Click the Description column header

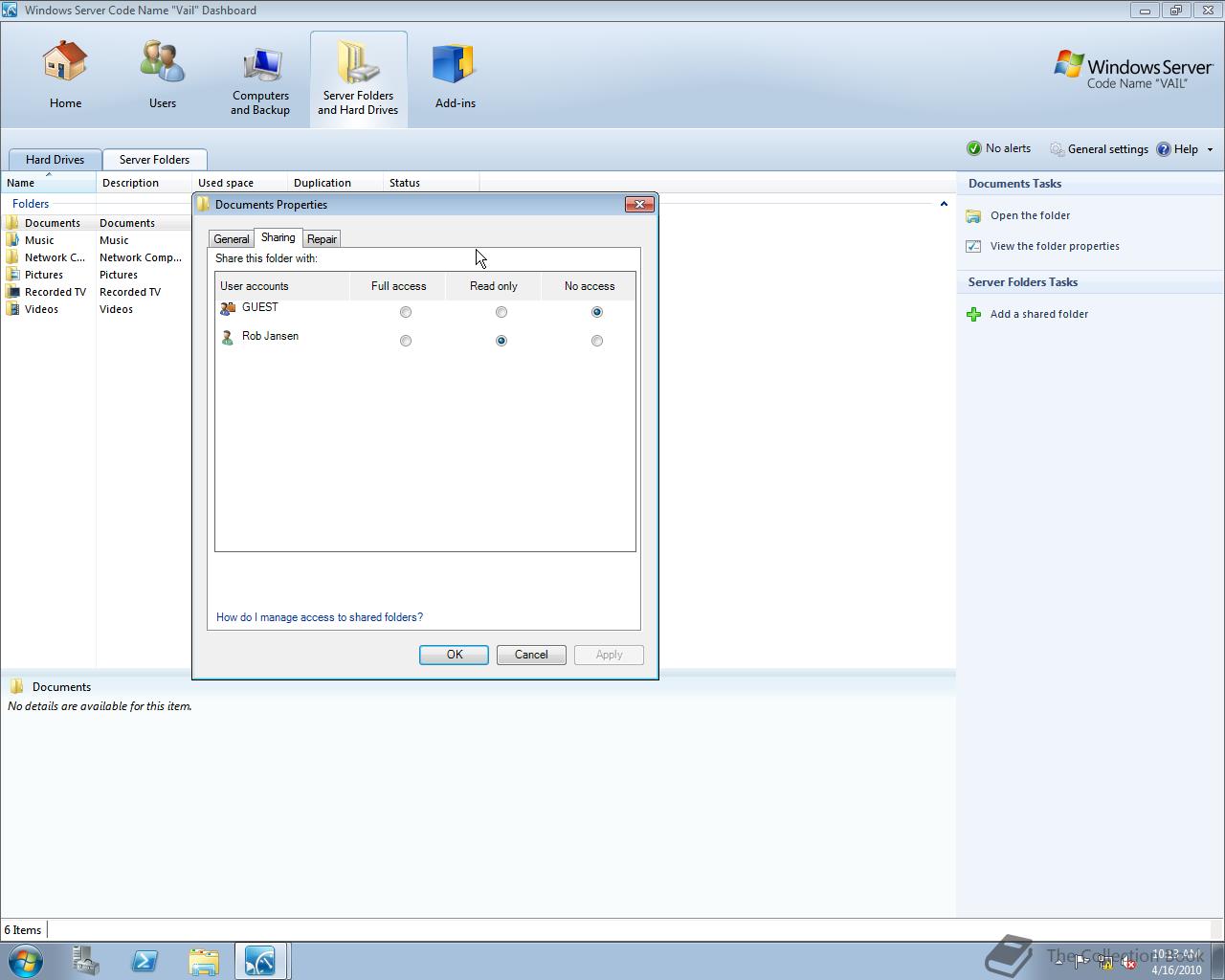pos(144,182)
